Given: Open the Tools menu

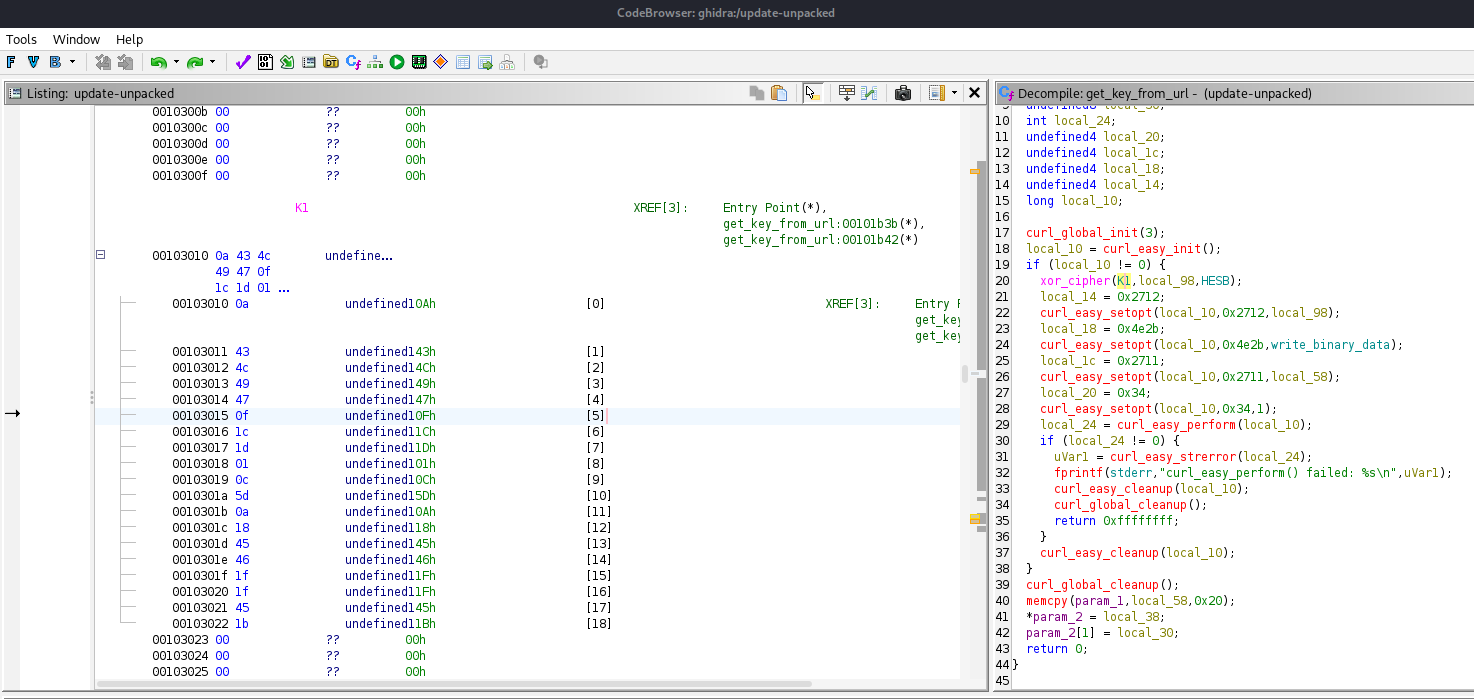Looking at the screenshot, I should pyautogui.click(x=21, y=39).
